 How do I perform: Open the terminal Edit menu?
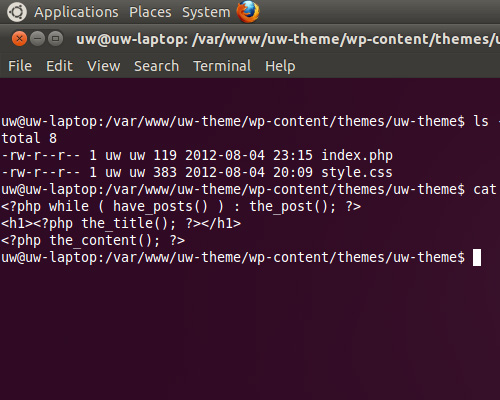coord(59,66)
